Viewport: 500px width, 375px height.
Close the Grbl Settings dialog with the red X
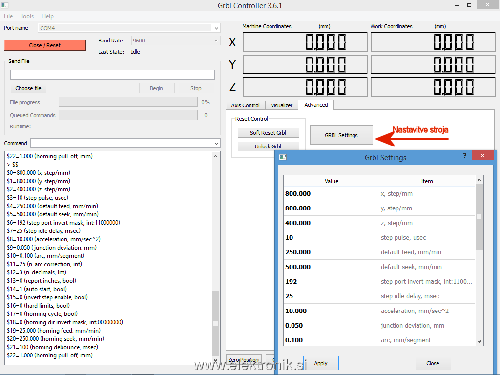pyautogui.click(x=482, y=155)
